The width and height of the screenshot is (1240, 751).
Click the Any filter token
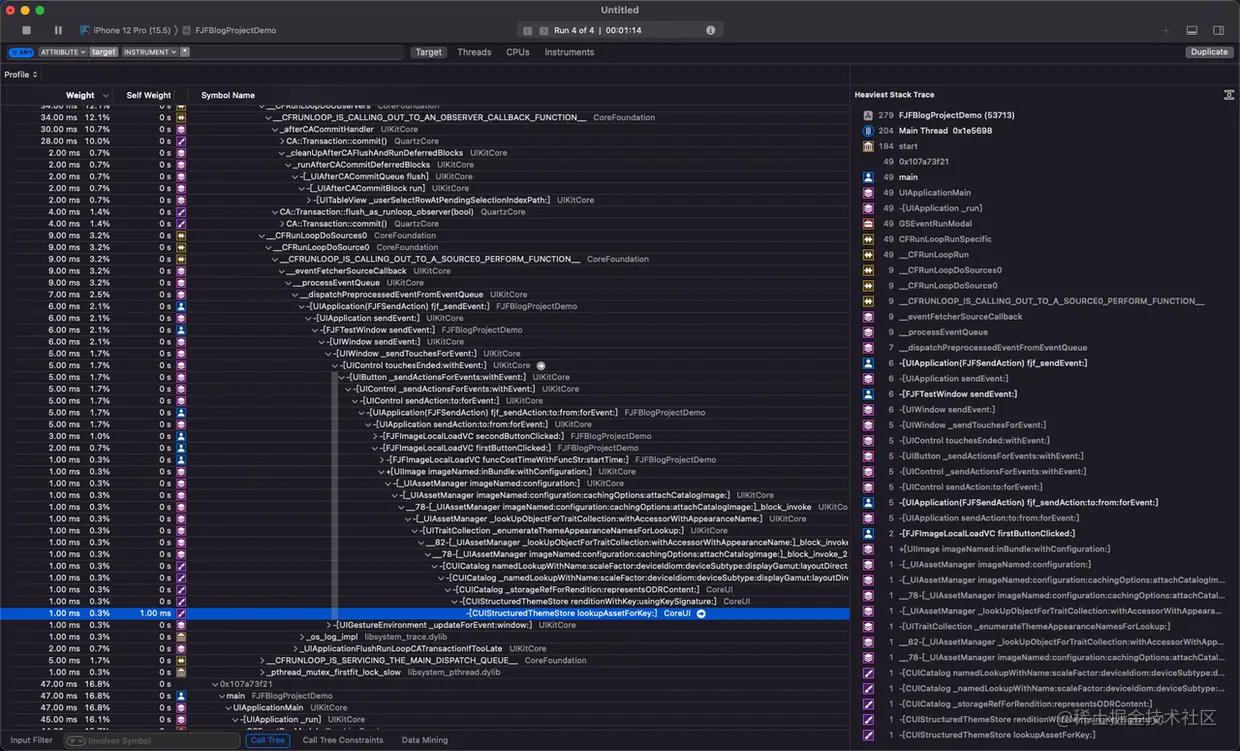point(21,52)
